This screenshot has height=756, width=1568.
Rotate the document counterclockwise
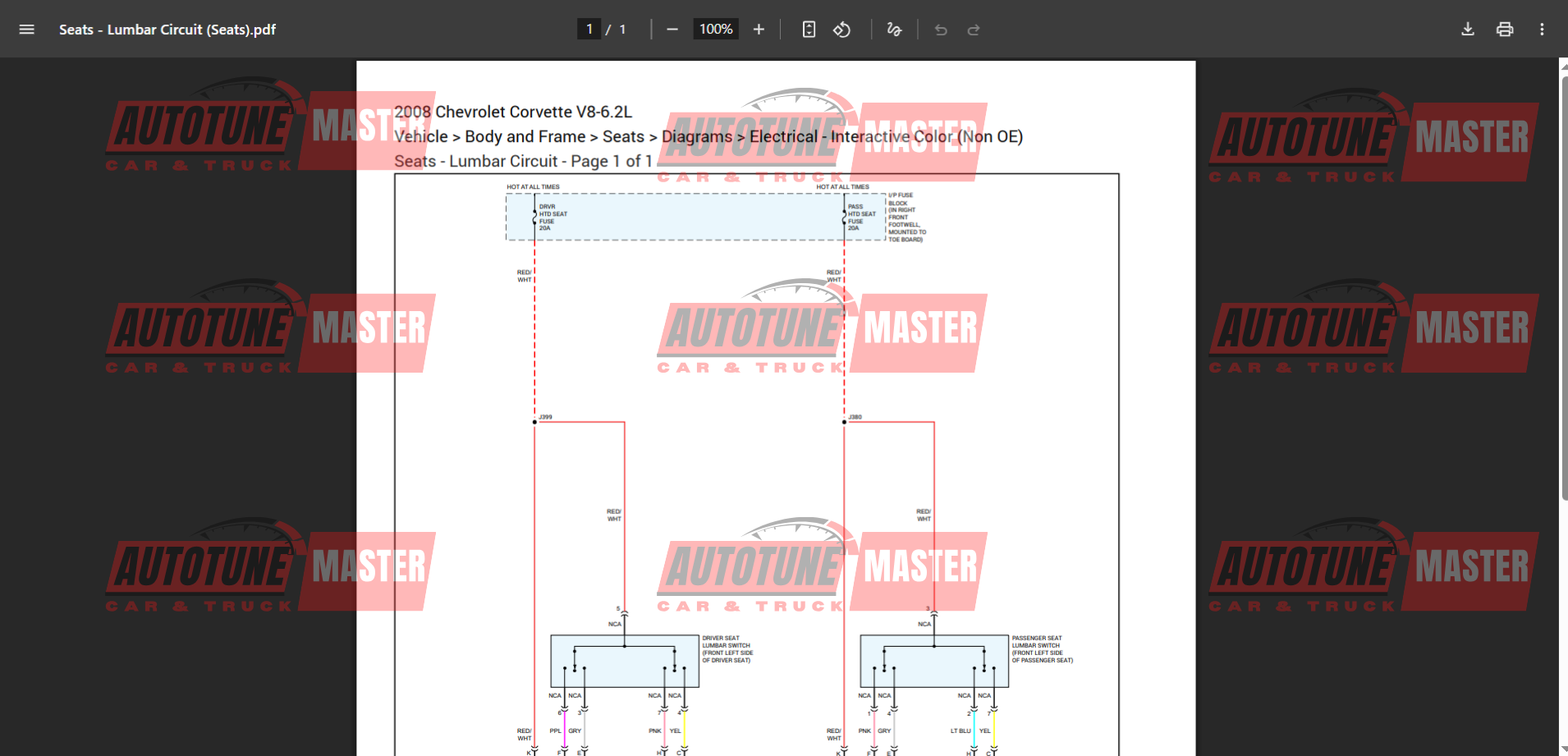[x=841, y=30]
